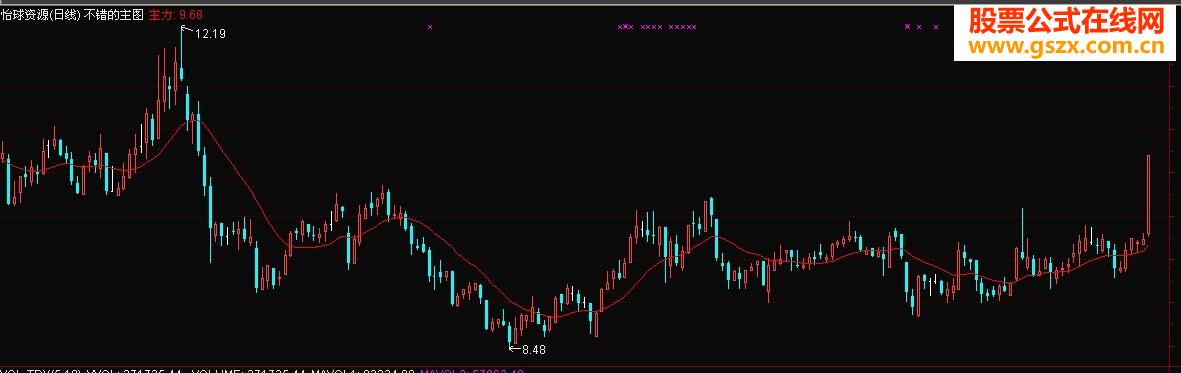Image resolution: width=1181 pixels, height=373 pixels.
Task: Open the www.gszx.com.cn link
Action: coord(1066,47)
